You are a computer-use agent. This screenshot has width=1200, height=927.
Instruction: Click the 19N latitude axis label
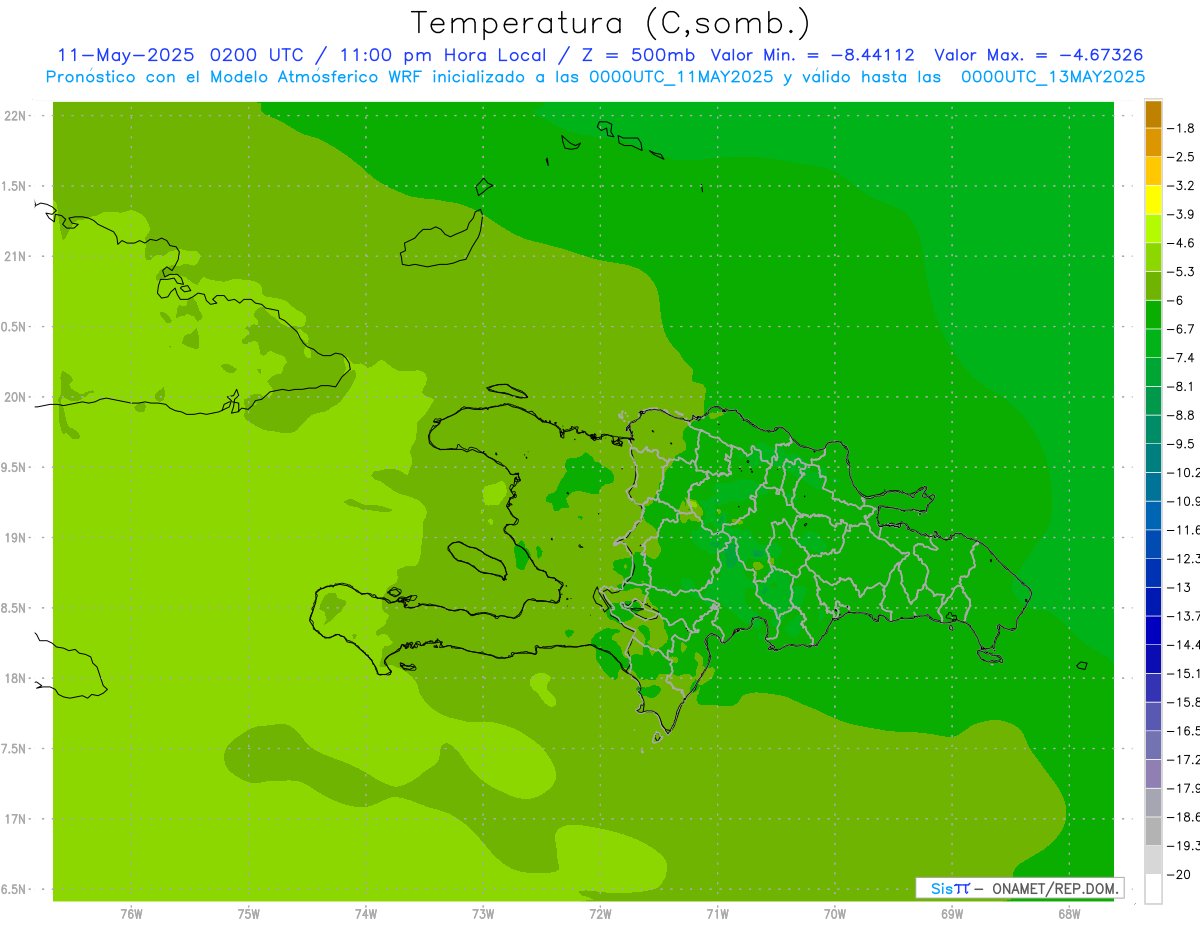click(x=15, y=538)
